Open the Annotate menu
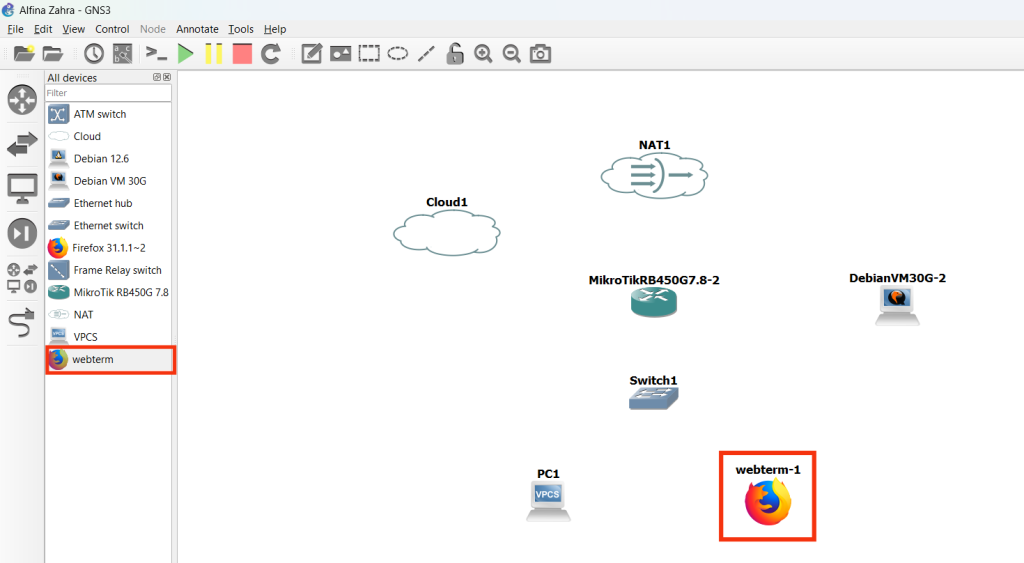The width and height of the screenshot is (1024, 563). coord(197,29)
